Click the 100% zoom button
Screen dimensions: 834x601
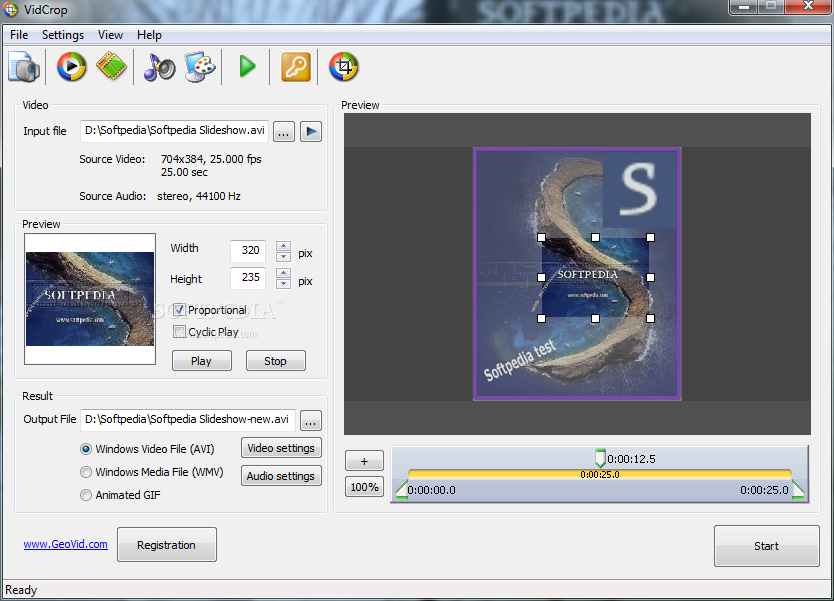point(364,487)
